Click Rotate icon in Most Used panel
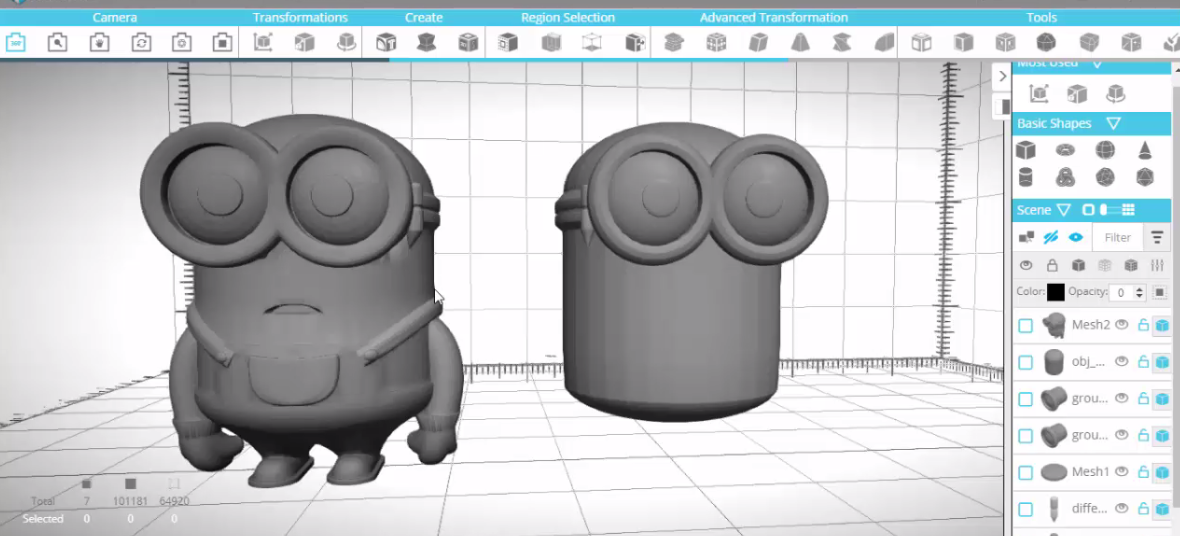The width and height of the screenshot is (1180, 536). [x=1115, y=93]
